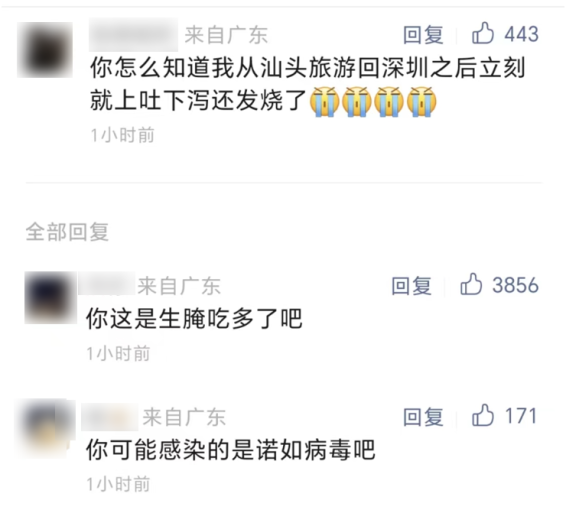Reply to the 生腌吃多了 comment
This screenshot has width=566, height=505.
pyautogui.click(x=412, y=286)
